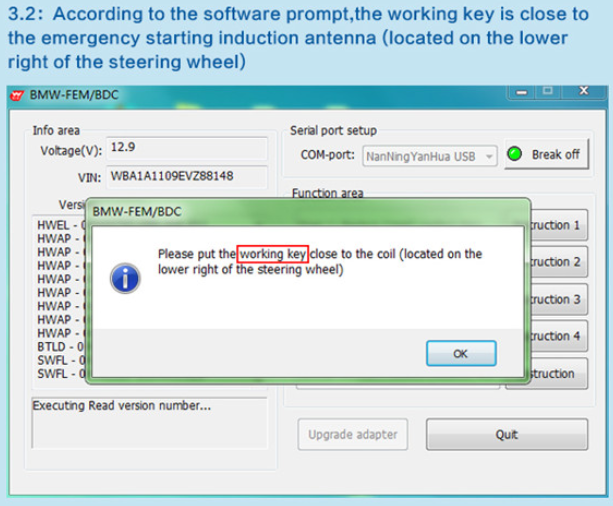This screenshot has width=613, height=506.
Task: Click the instruction 4 function button
Action: [x=559, y=336]
